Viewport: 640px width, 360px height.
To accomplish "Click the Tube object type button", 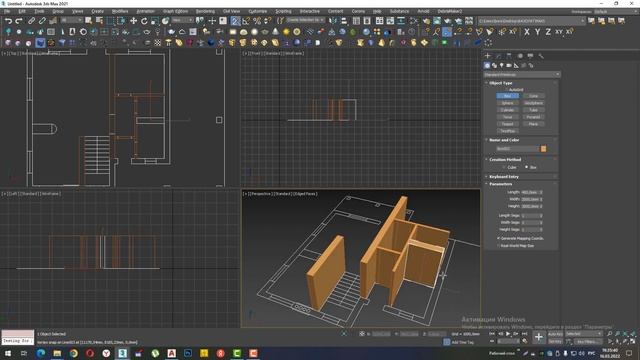I will pos(533,110).
